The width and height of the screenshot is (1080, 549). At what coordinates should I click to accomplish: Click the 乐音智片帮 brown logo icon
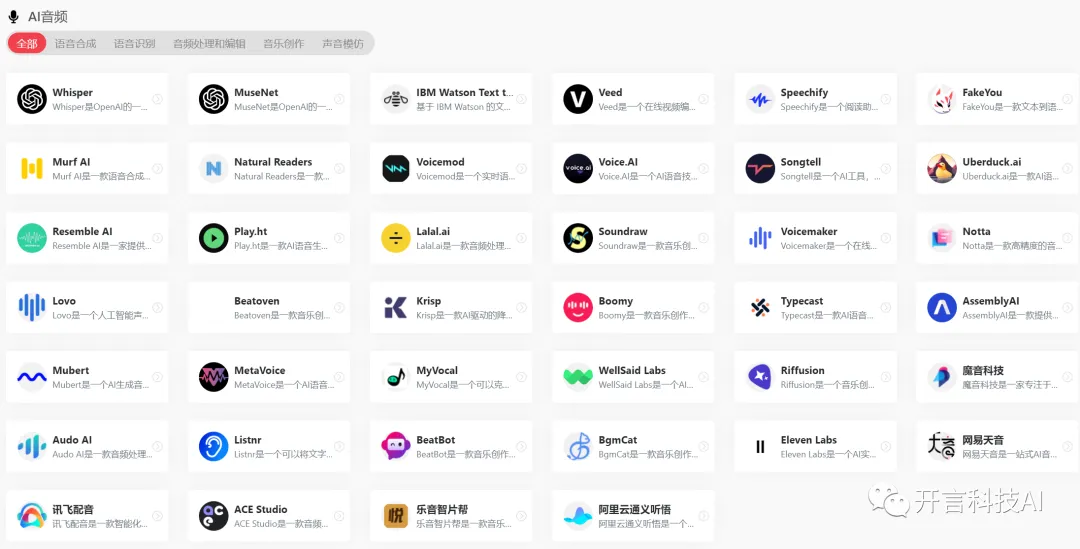tap(396, 517)
